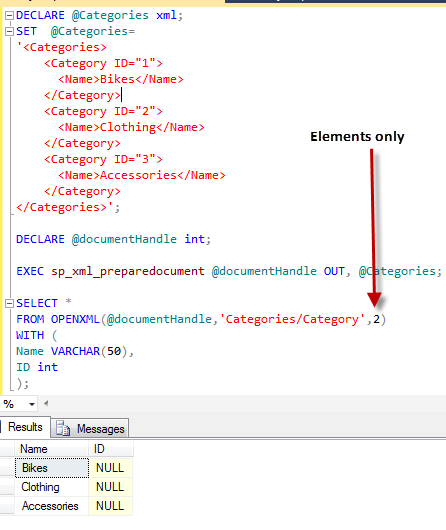
Task: Switch to the Results tab
Action: pos(25,427)
